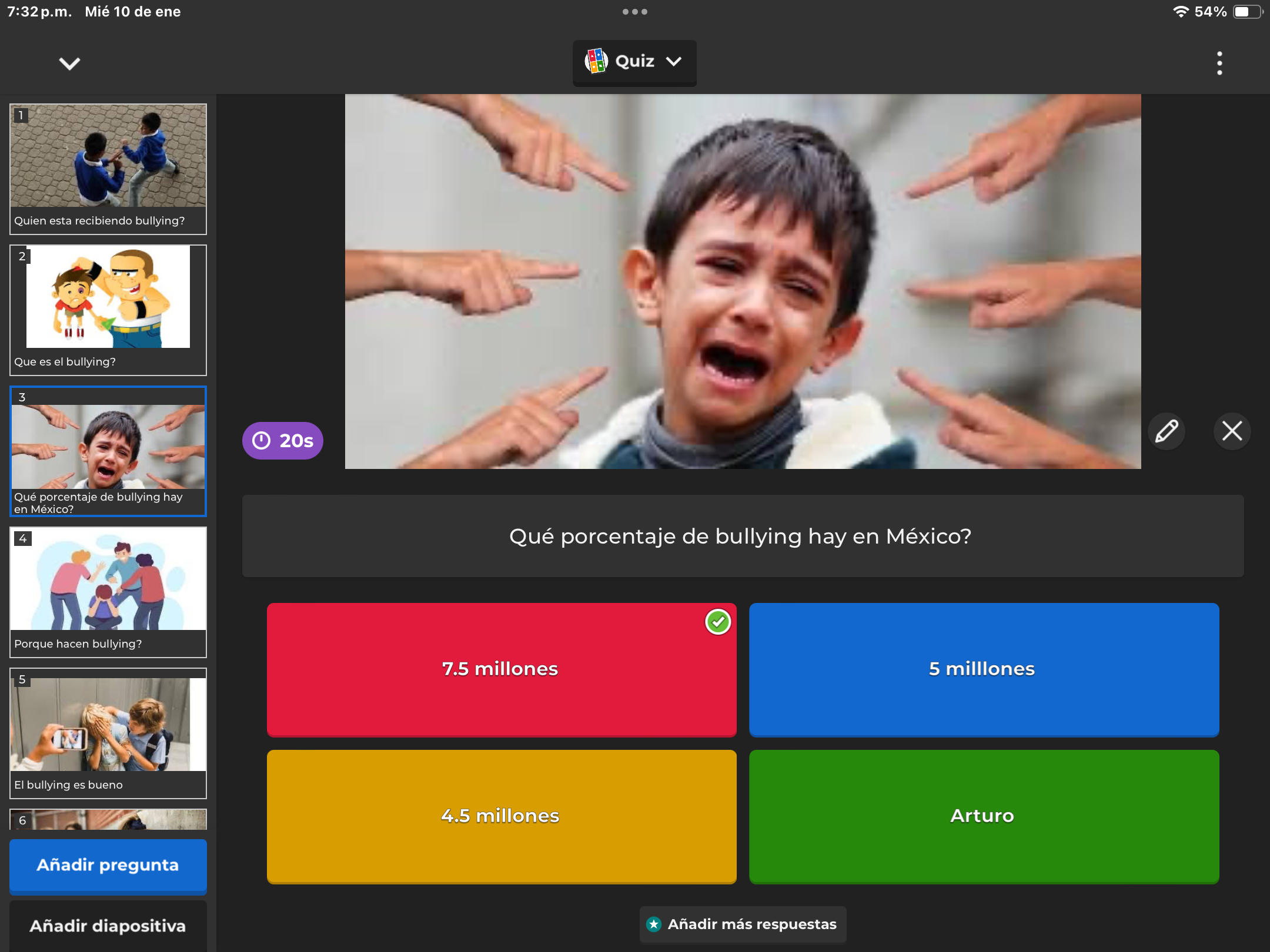The image size is (1270, 952).
Task: Click the star icon on more answers
Action: [653, 924]
